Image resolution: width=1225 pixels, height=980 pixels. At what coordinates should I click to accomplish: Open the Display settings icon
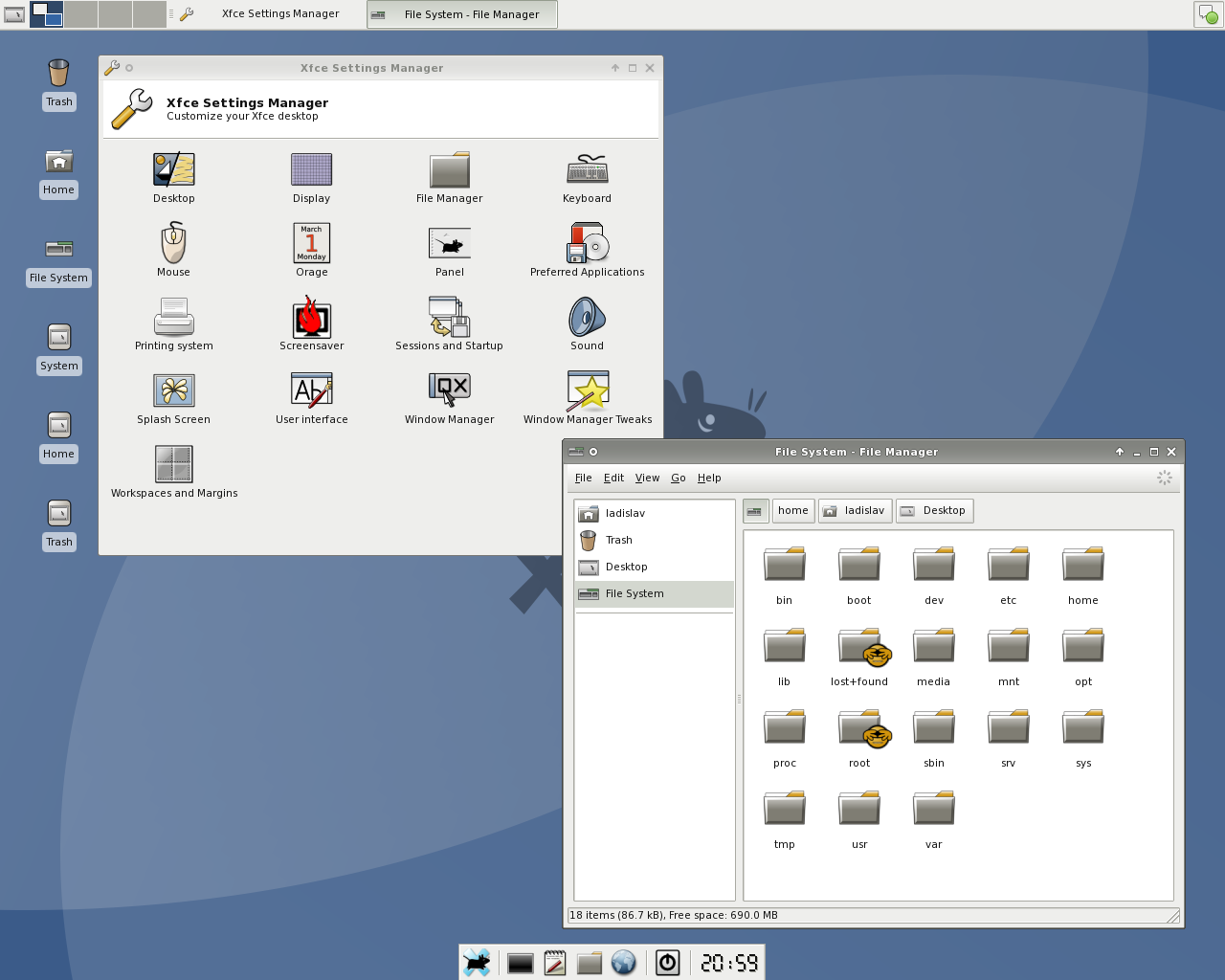[x=312, y=178]
